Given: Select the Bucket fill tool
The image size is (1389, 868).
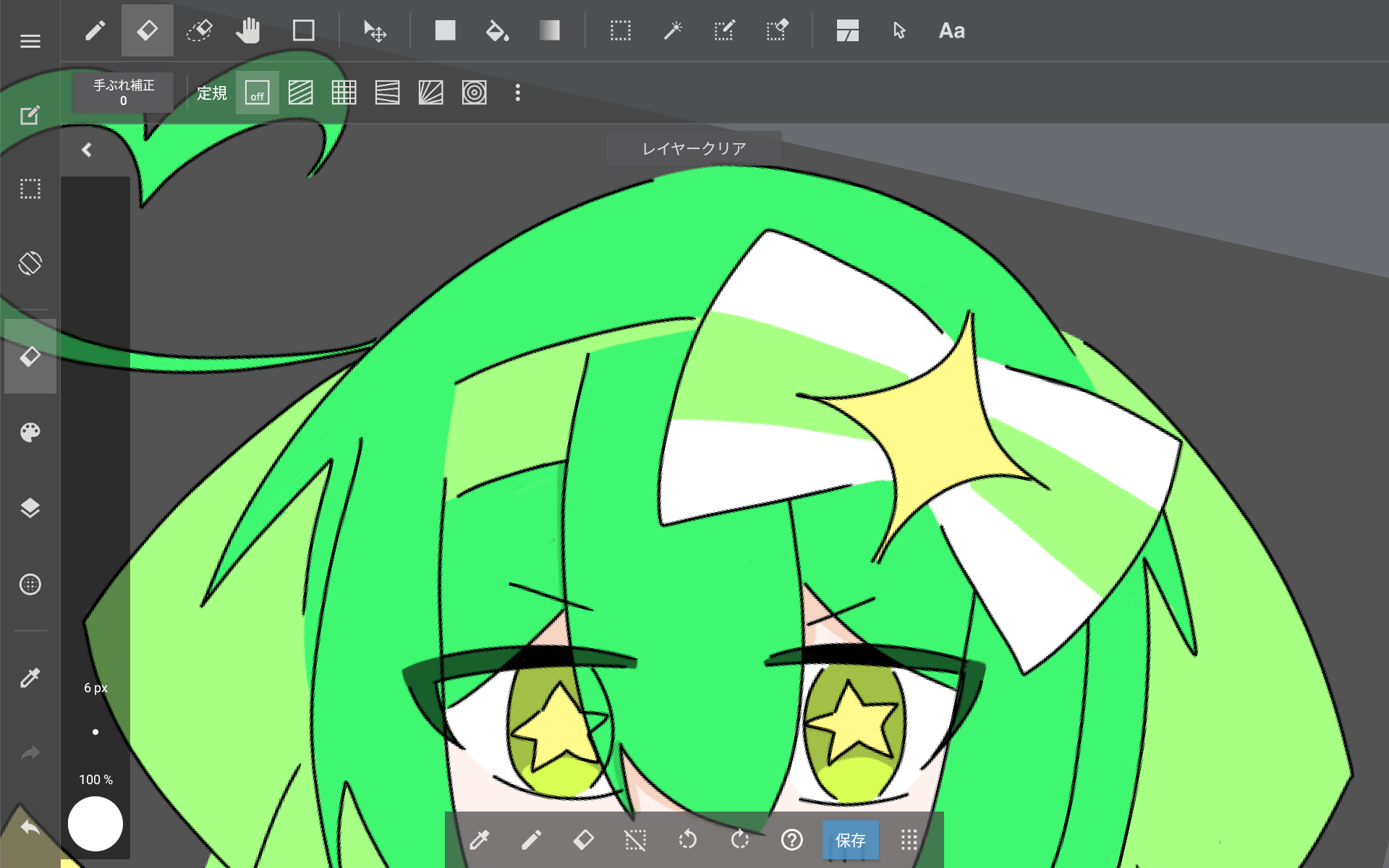Looking at the screenshot, I should coord(497,31).
